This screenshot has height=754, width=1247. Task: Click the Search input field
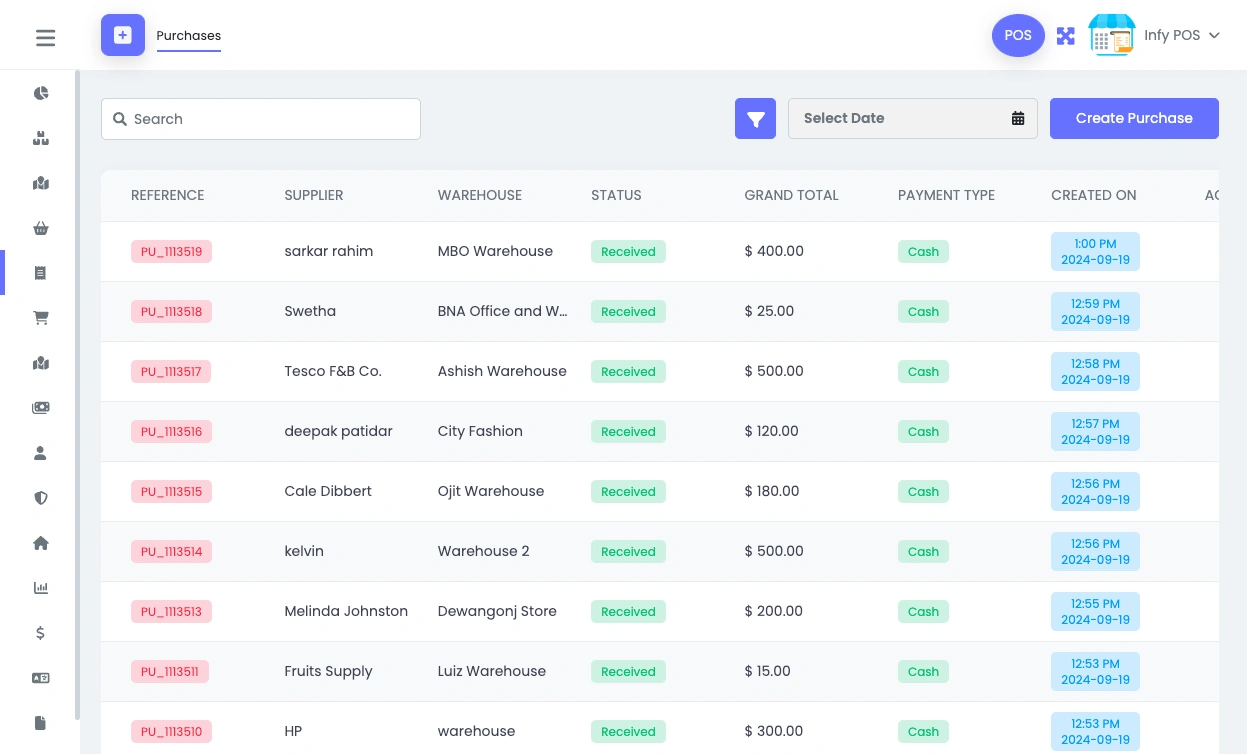(x=270, y=119)
